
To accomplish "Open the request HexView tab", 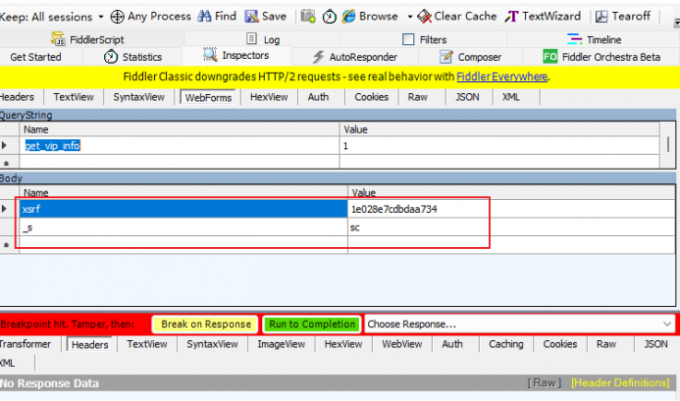I will (x=268, y=97).
